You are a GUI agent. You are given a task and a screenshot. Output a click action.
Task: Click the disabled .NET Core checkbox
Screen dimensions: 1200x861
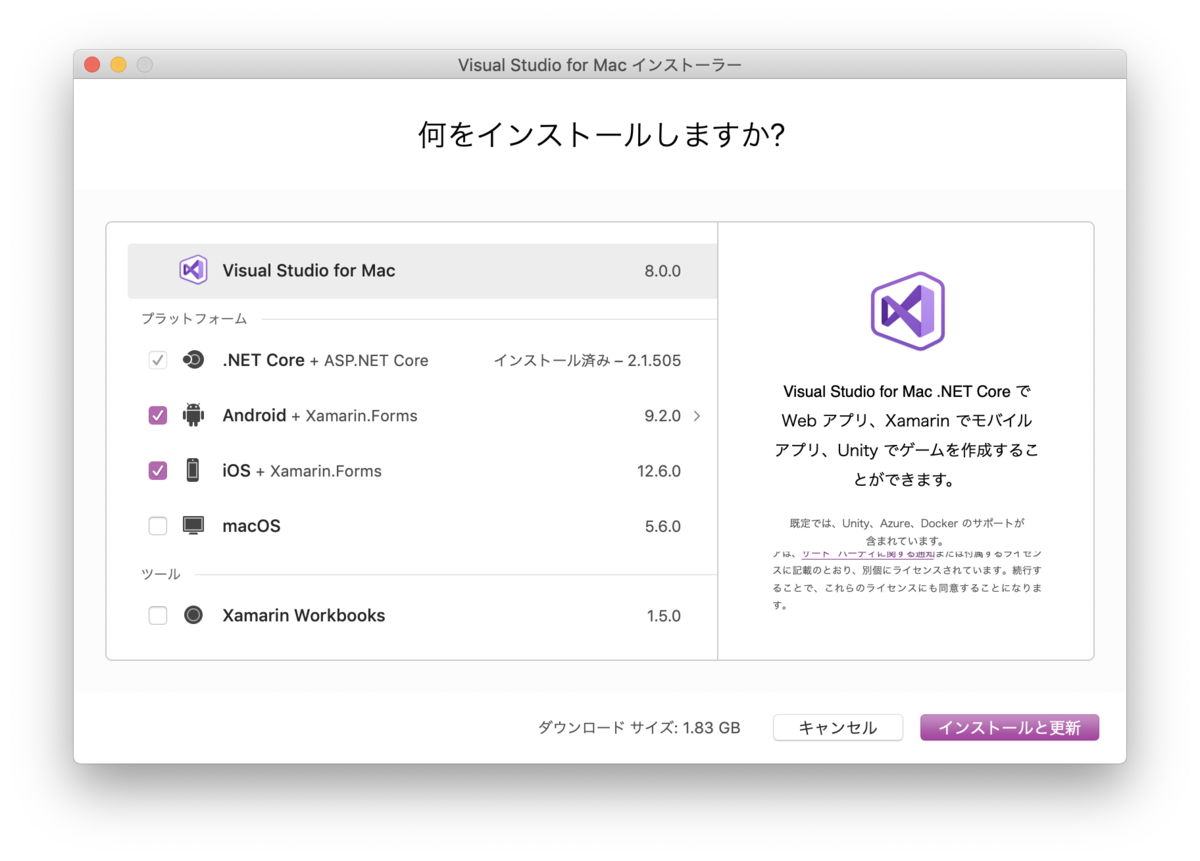coord(157,359)
